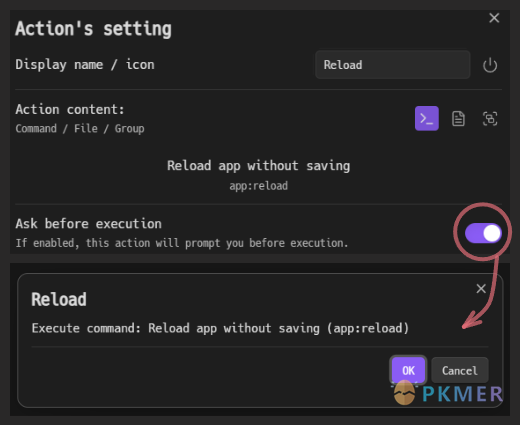The width and height of the screenshot is (520, 425).
Task: Open the icon picker via power icon
Action: tap(490, 65)
